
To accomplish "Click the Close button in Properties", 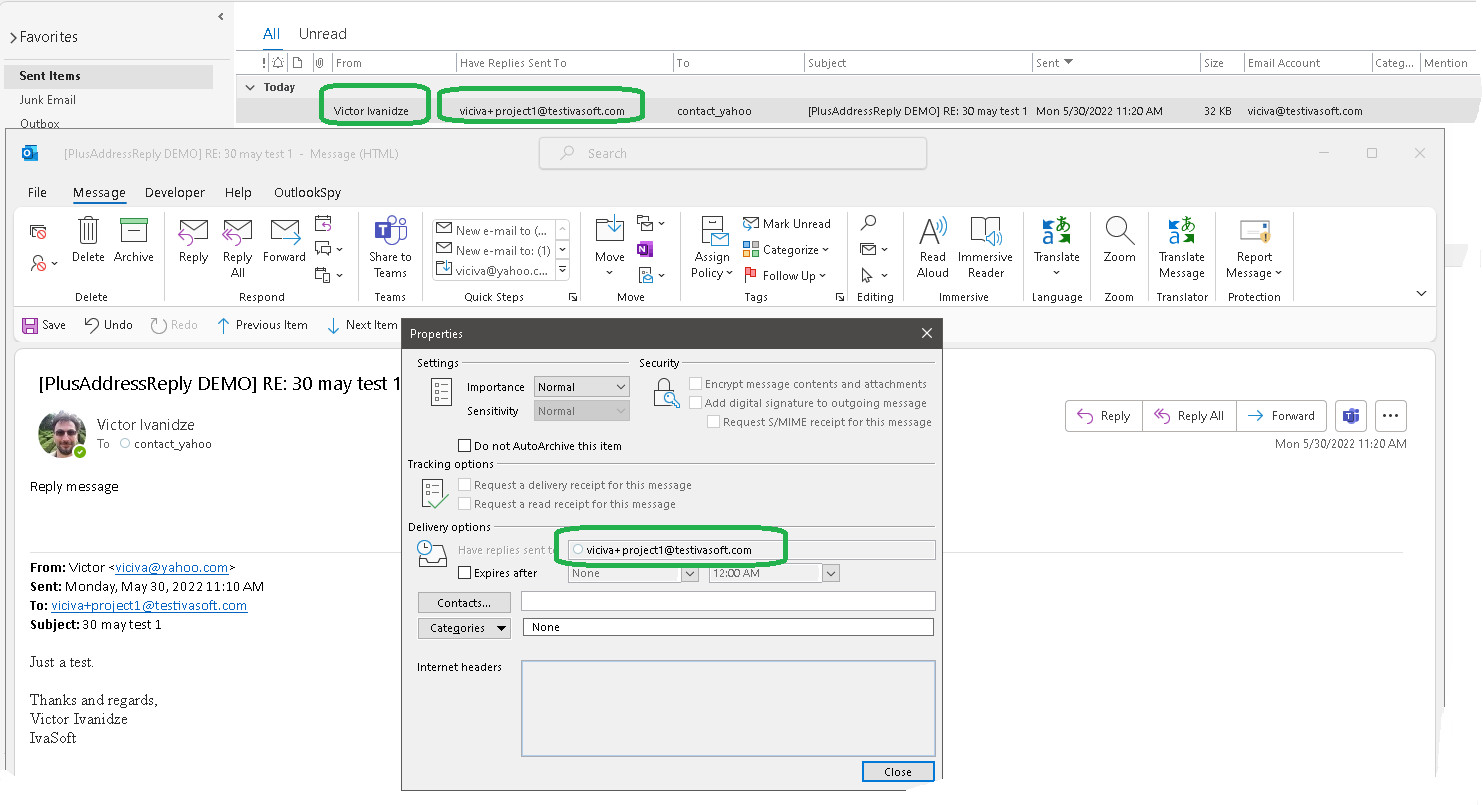I will coord(897,771).
